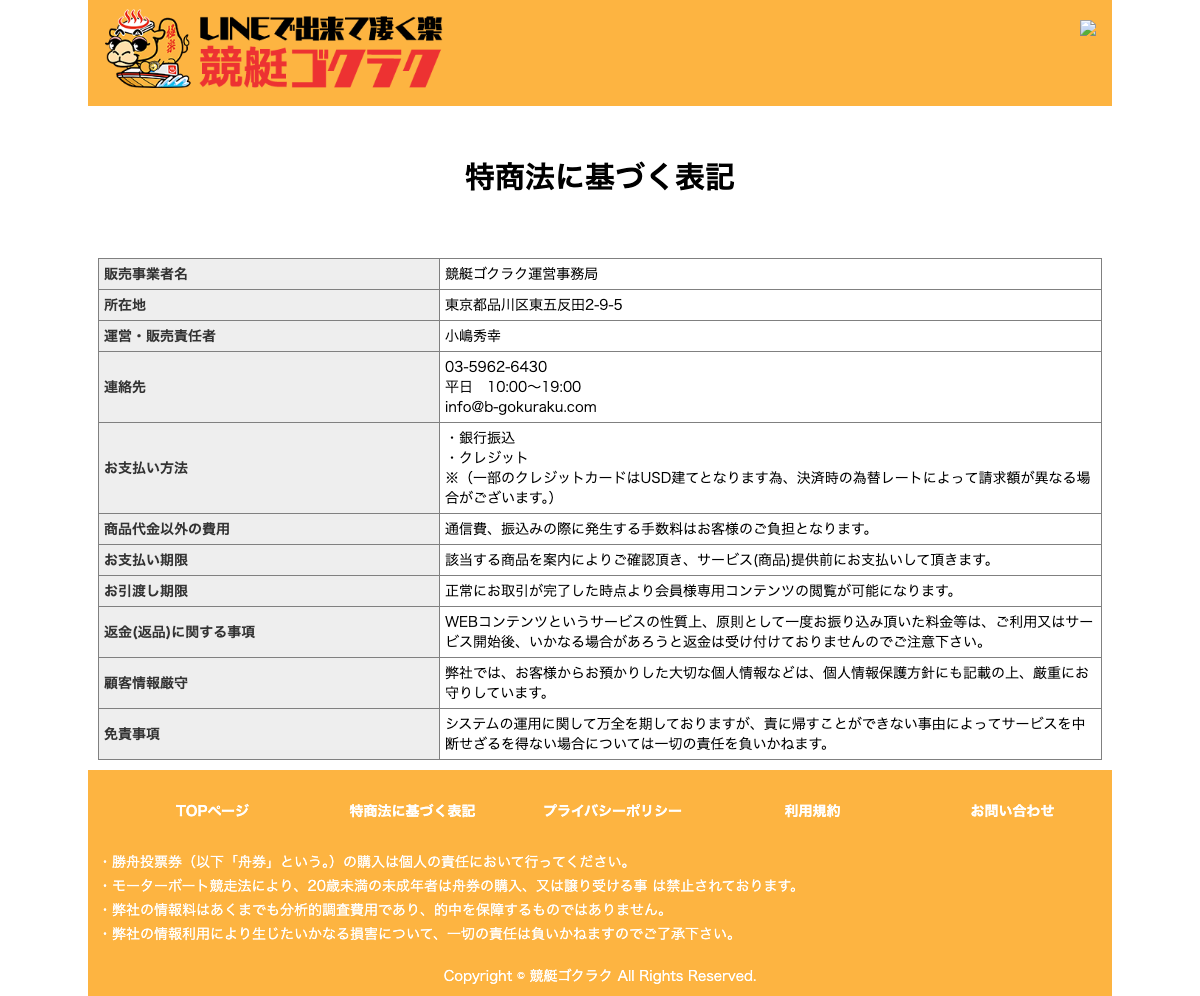
Task: Click footer note about いかなる損害
Action: 418,934
